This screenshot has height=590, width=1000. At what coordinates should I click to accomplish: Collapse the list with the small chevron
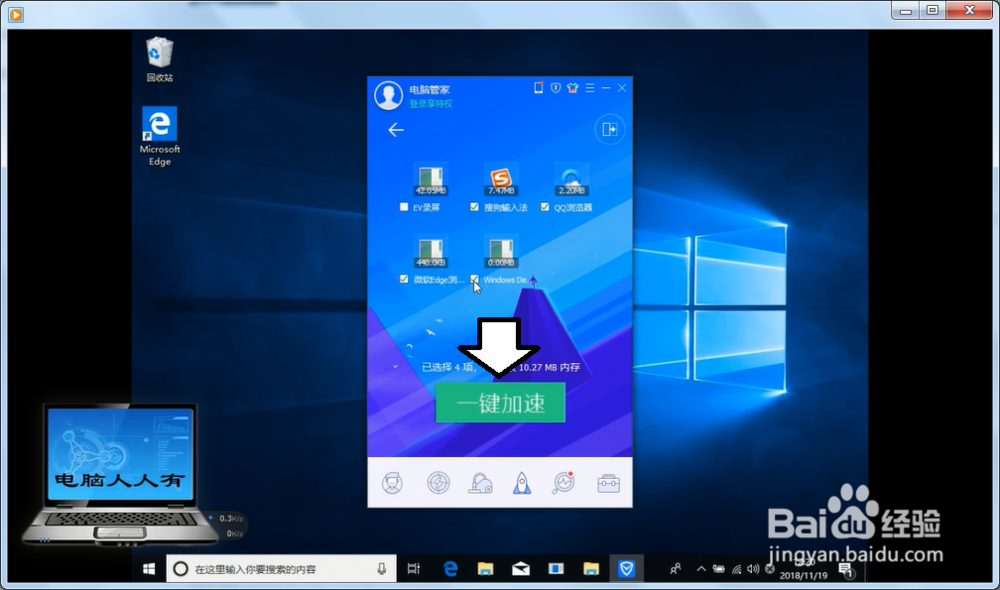[395, 366]
